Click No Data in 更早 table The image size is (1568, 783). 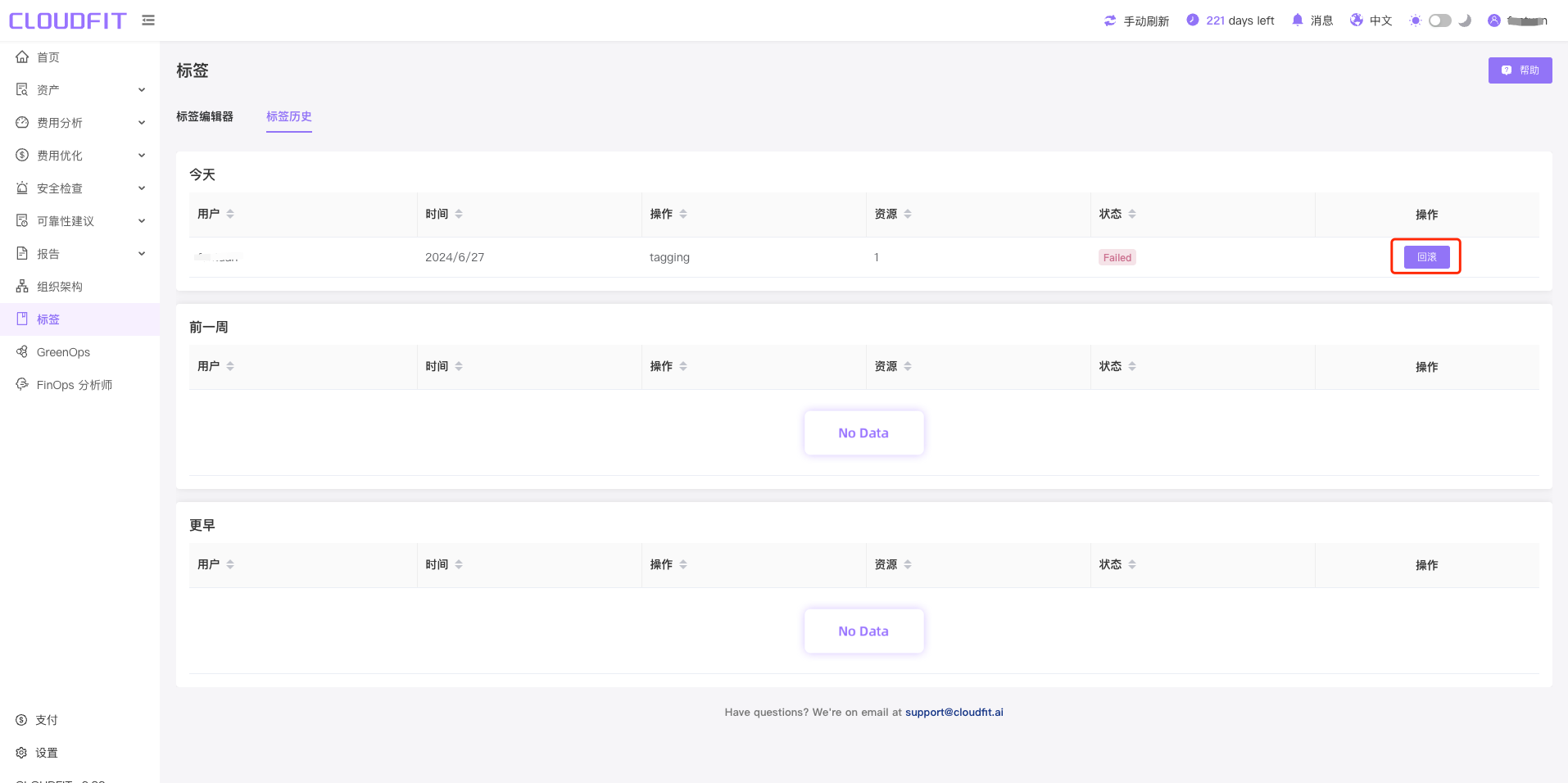pos(863,631)
